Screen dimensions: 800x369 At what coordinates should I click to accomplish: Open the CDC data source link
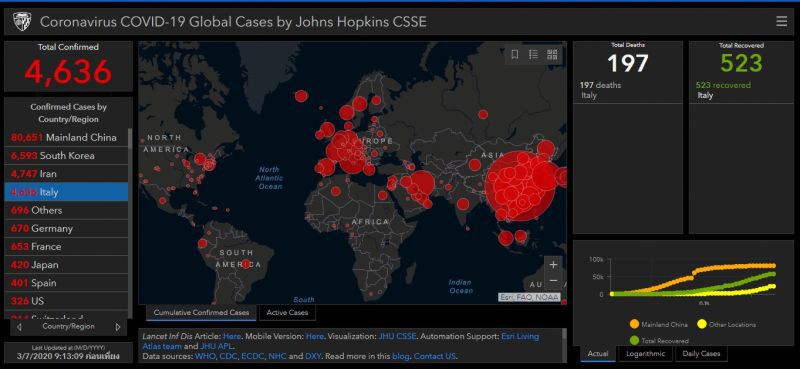tap(228, 356)
